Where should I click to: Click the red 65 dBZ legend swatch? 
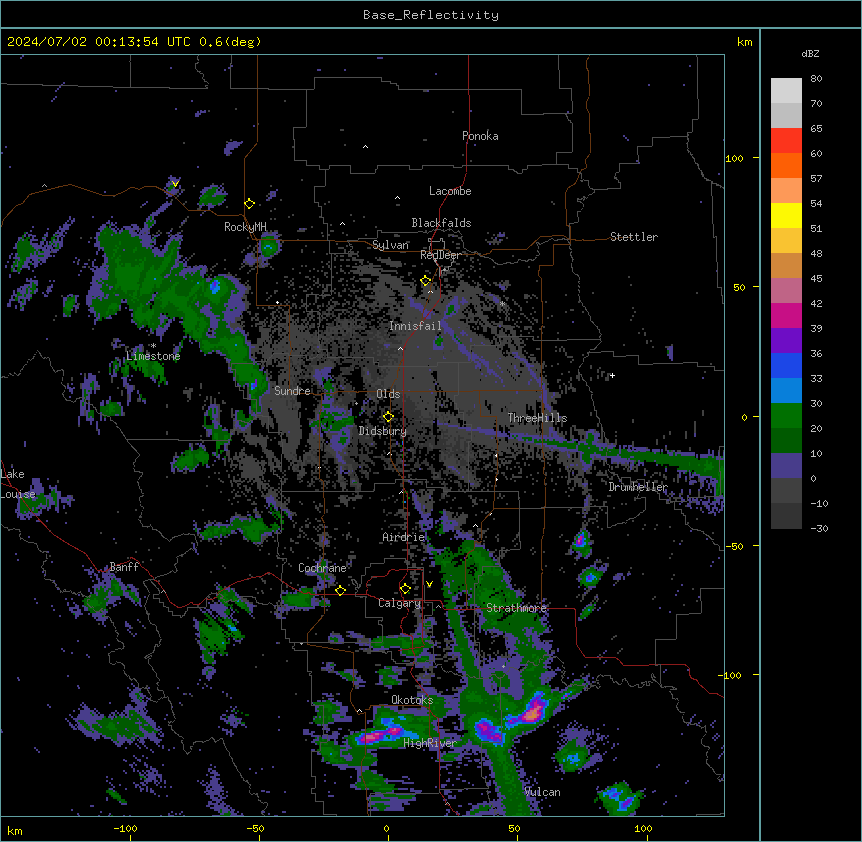pyautogui.click(x=786, y=141)
